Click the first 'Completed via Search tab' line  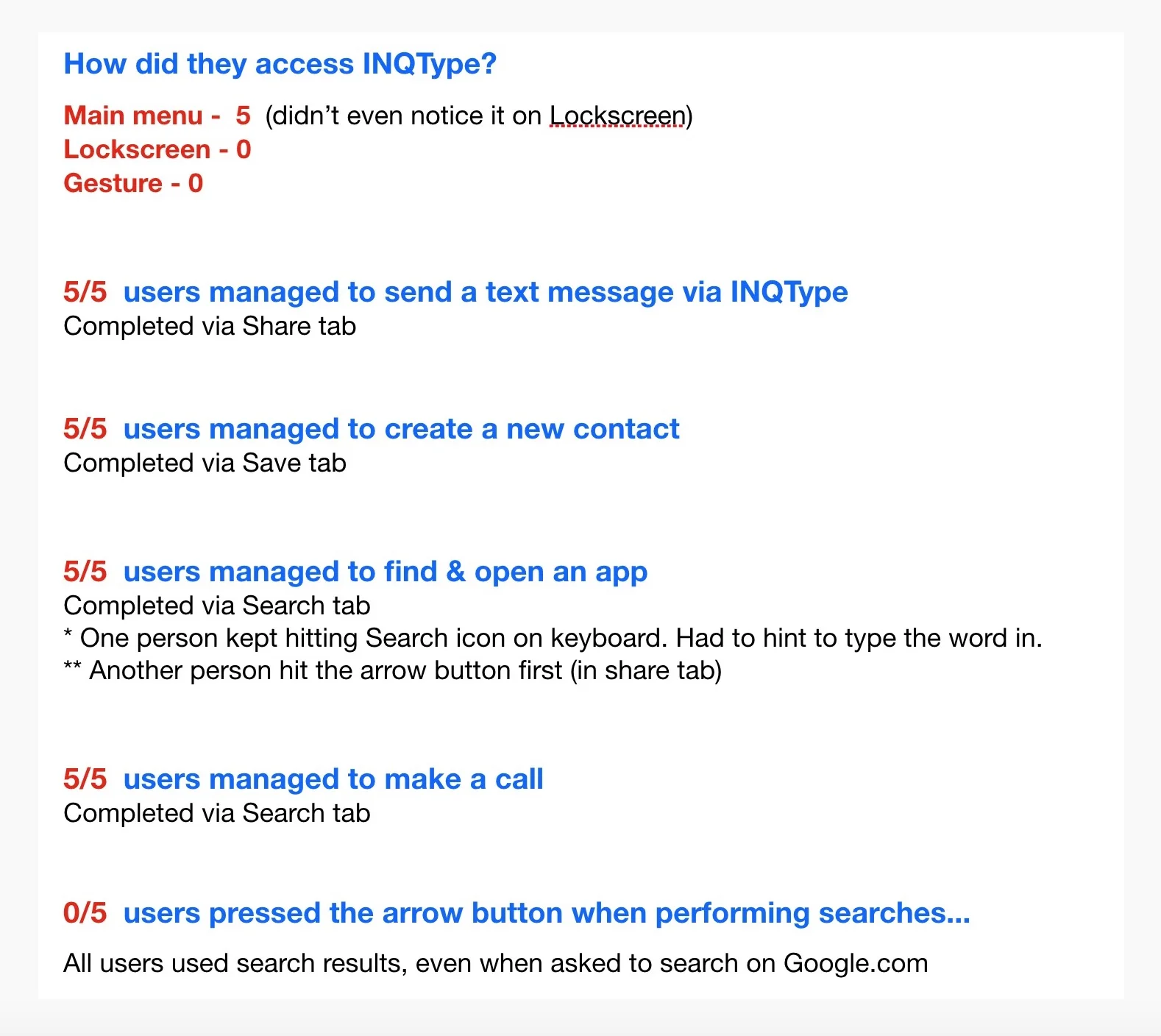coord(217,606)
